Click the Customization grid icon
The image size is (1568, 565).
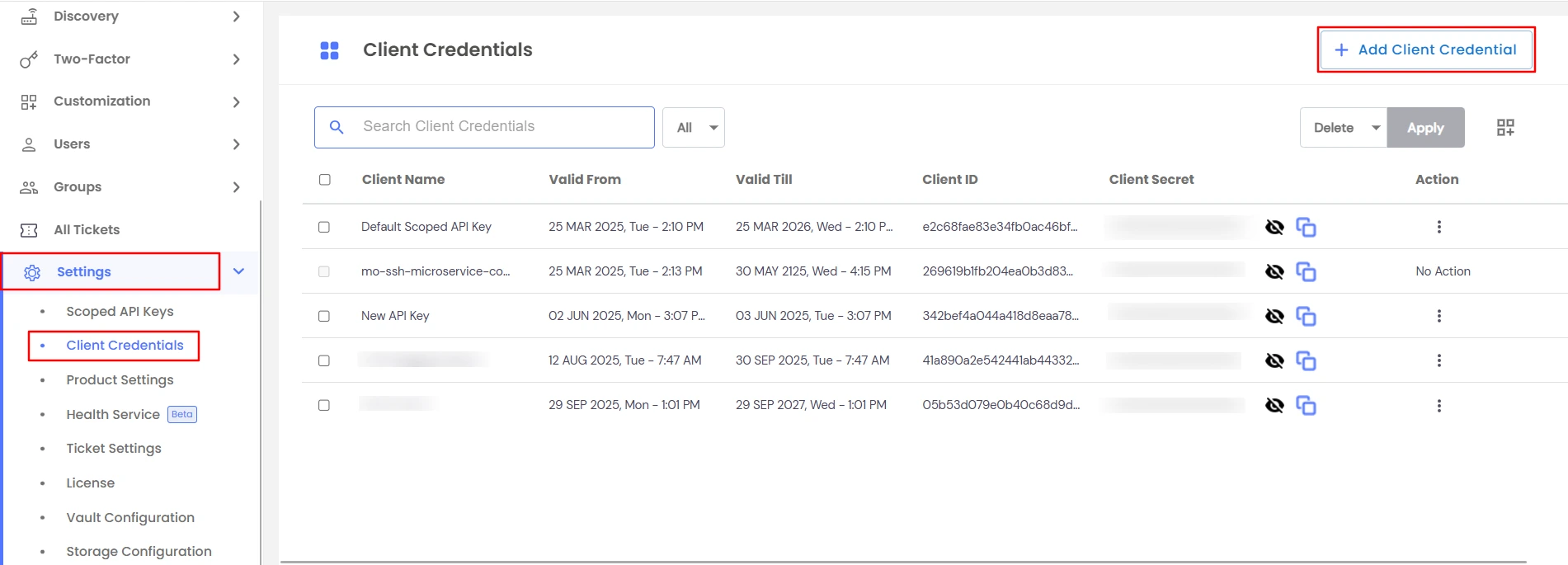(29, 101)
